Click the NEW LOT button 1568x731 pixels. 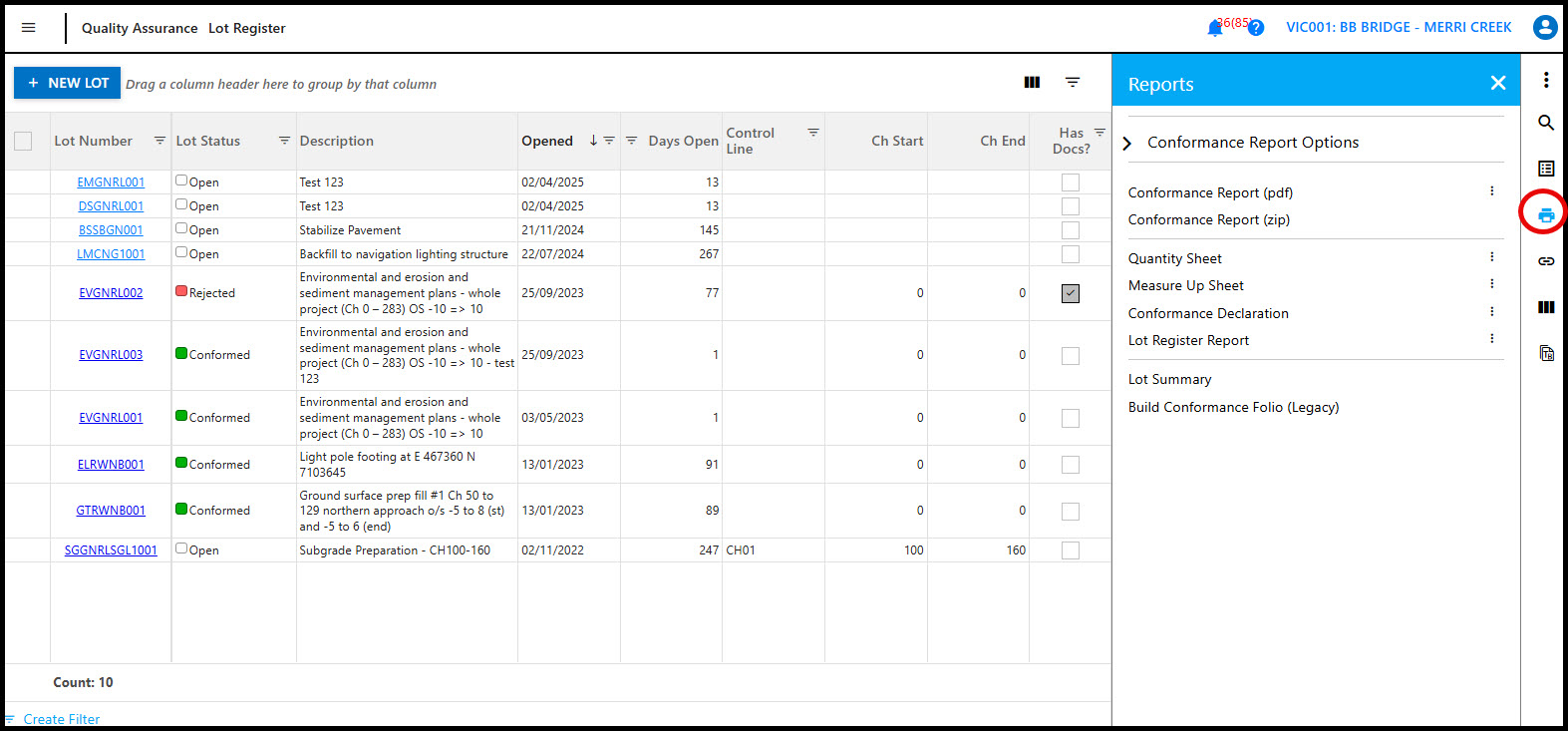click(x=68, y=83)
